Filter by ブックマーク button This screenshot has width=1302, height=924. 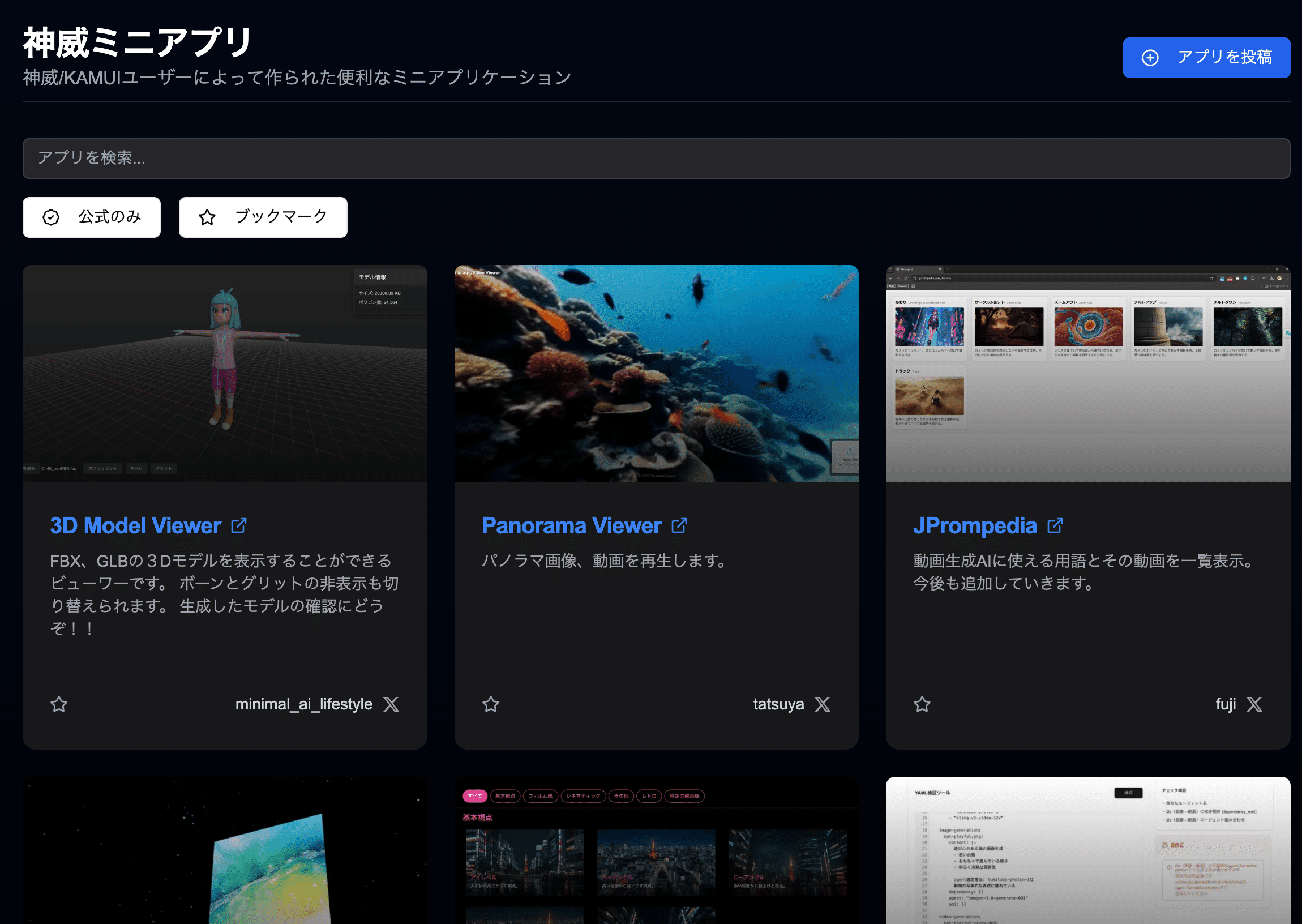click(263, 217)
